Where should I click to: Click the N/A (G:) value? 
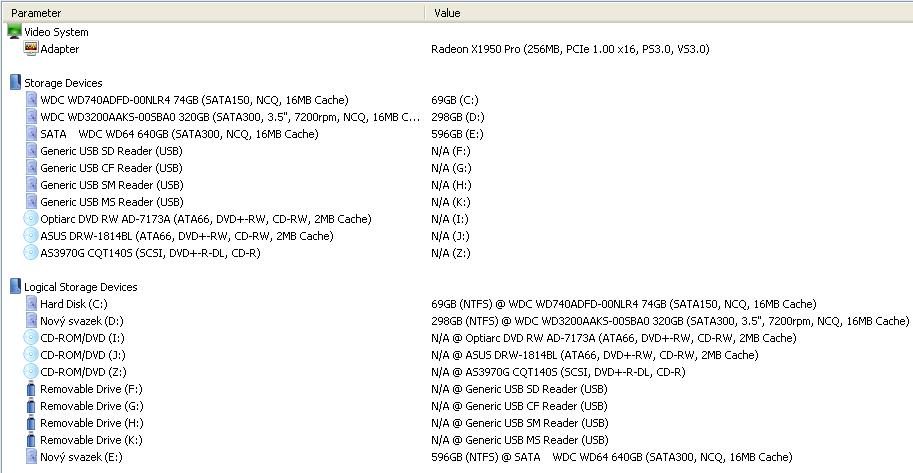click(451, 168)
